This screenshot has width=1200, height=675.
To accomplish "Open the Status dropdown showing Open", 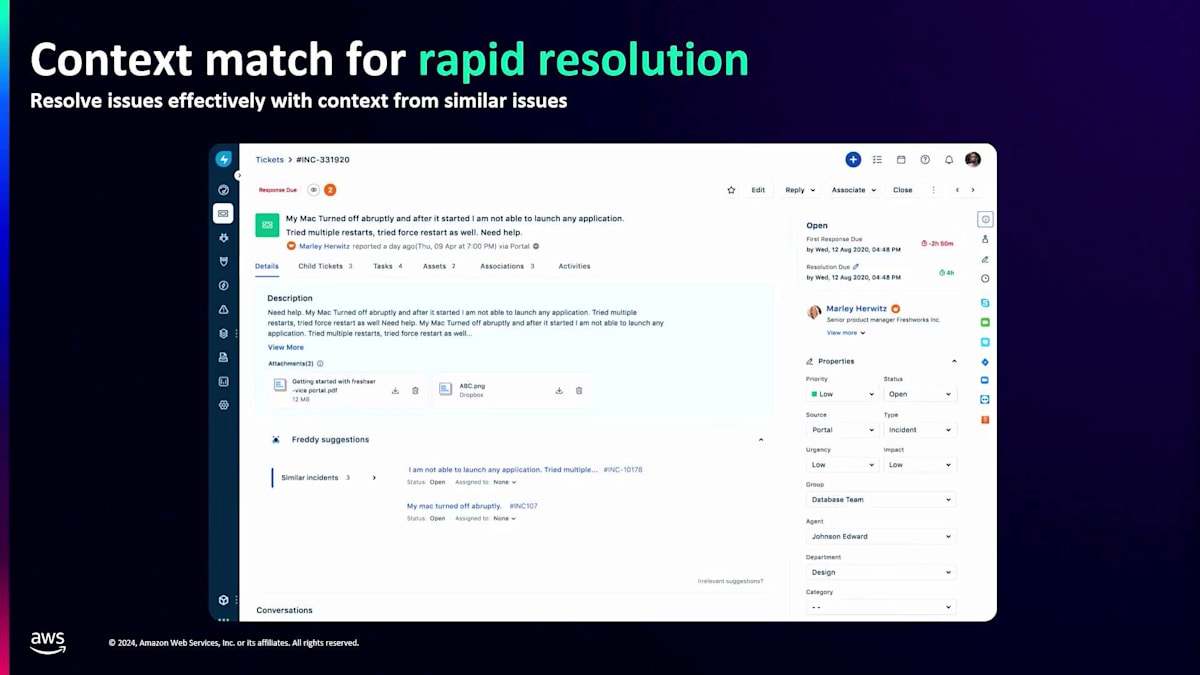I will (x=920, y=394).
